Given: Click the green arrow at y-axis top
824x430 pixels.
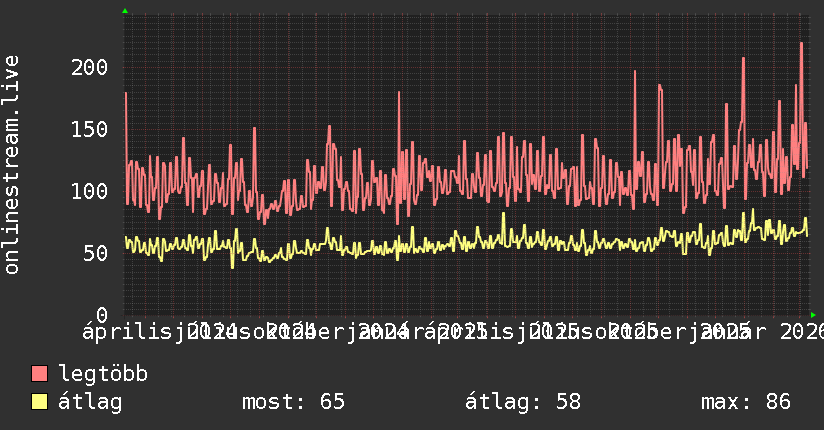Looking at the screenshot, I should tap(125, 11).
